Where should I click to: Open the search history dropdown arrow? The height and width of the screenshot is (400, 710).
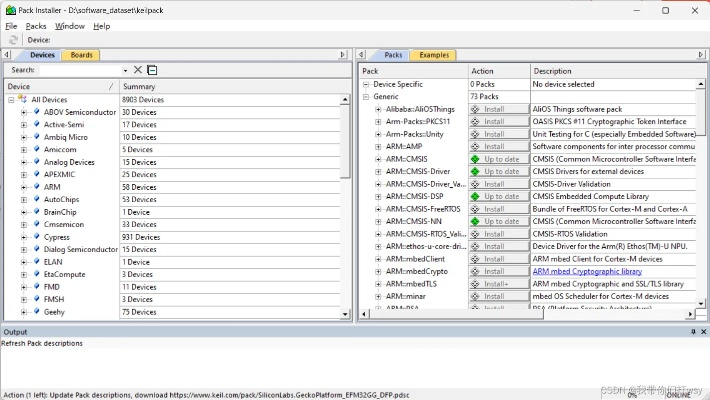point(125,70)
